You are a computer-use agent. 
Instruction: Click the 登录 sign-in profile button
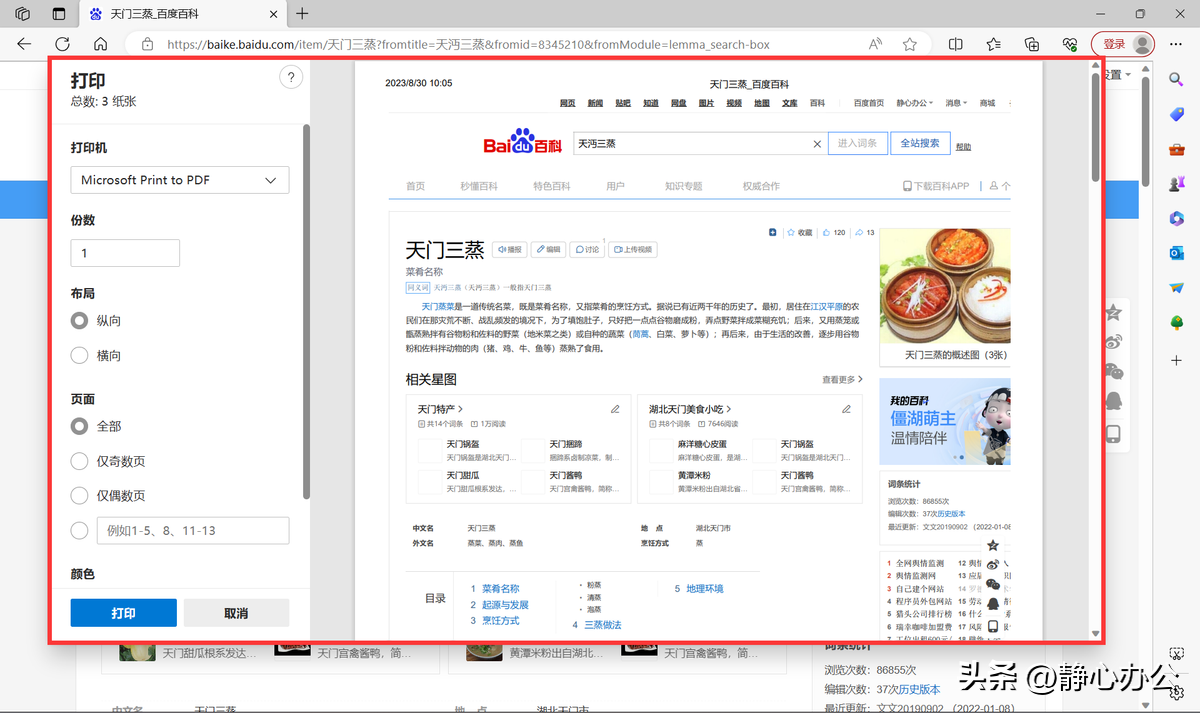point(1123,44)
